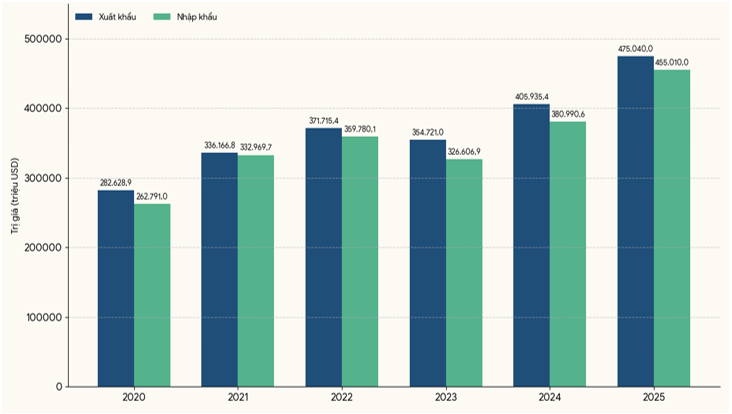Click the 262.791,0 data label

(x=152, y=196)
